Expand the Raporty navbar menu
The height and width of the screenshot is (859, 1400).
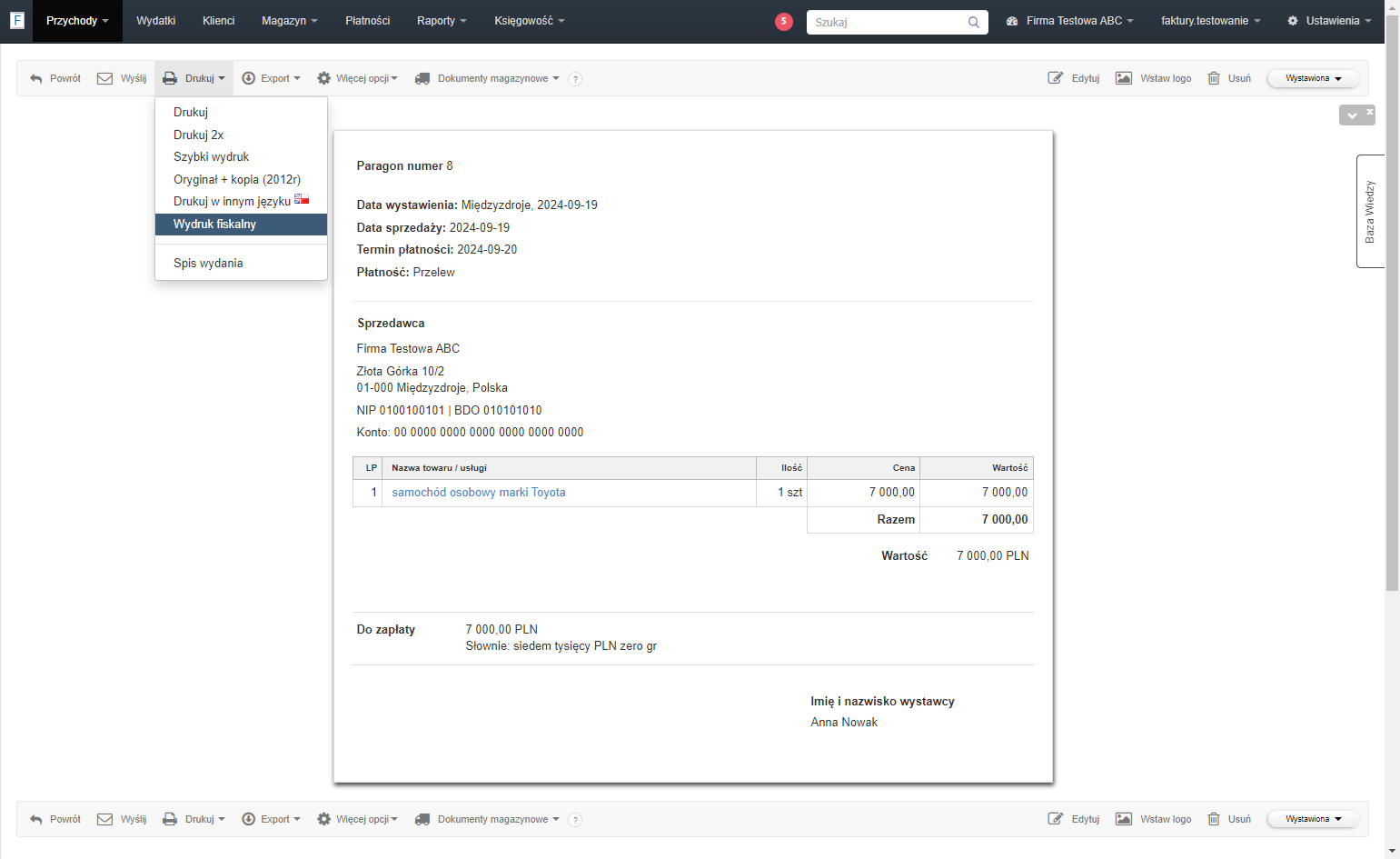[442, 21]
